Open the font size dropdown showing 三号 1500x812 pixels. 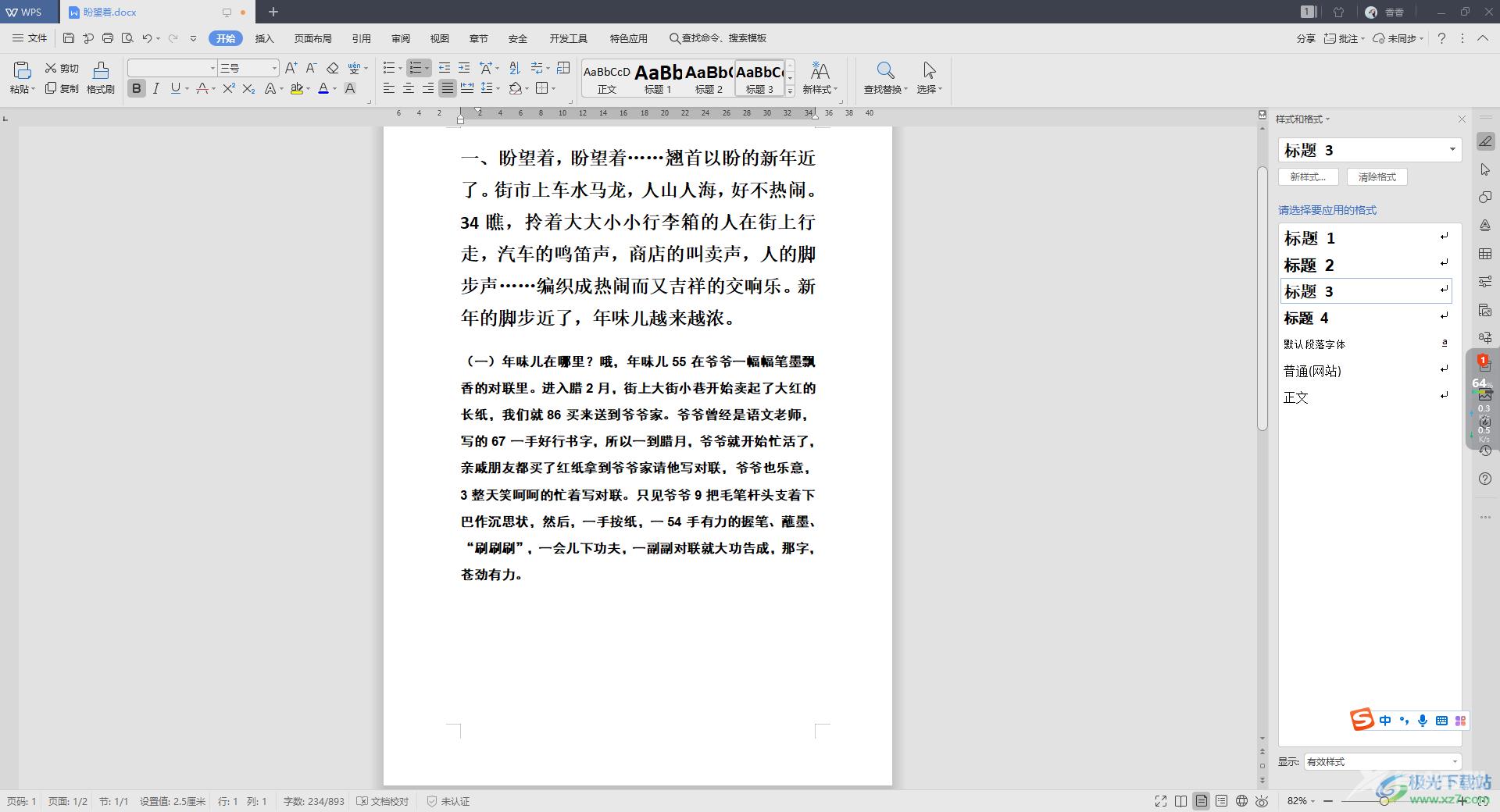273,69
